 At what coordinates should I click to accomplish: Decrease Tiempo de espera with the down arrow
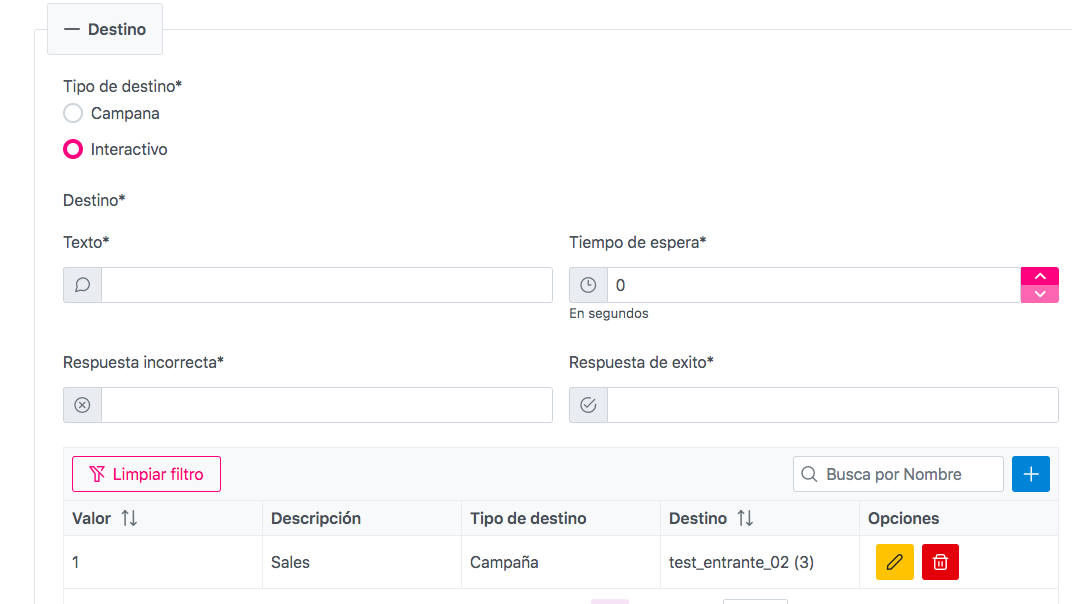click(1039, 294)
